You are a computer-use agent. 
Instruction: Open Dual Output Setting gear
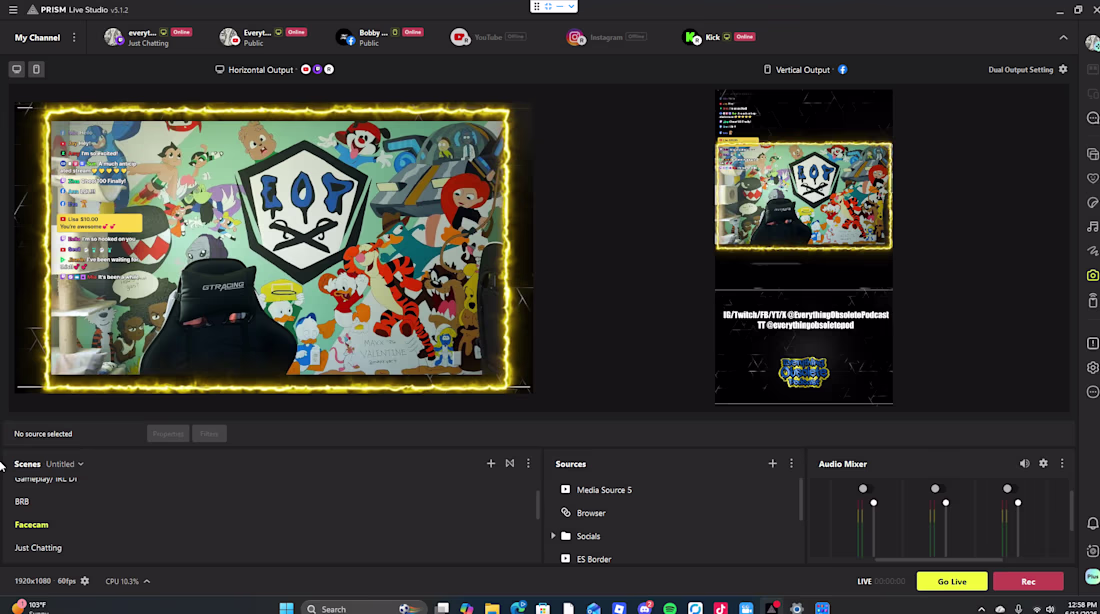click(1063, 69)
